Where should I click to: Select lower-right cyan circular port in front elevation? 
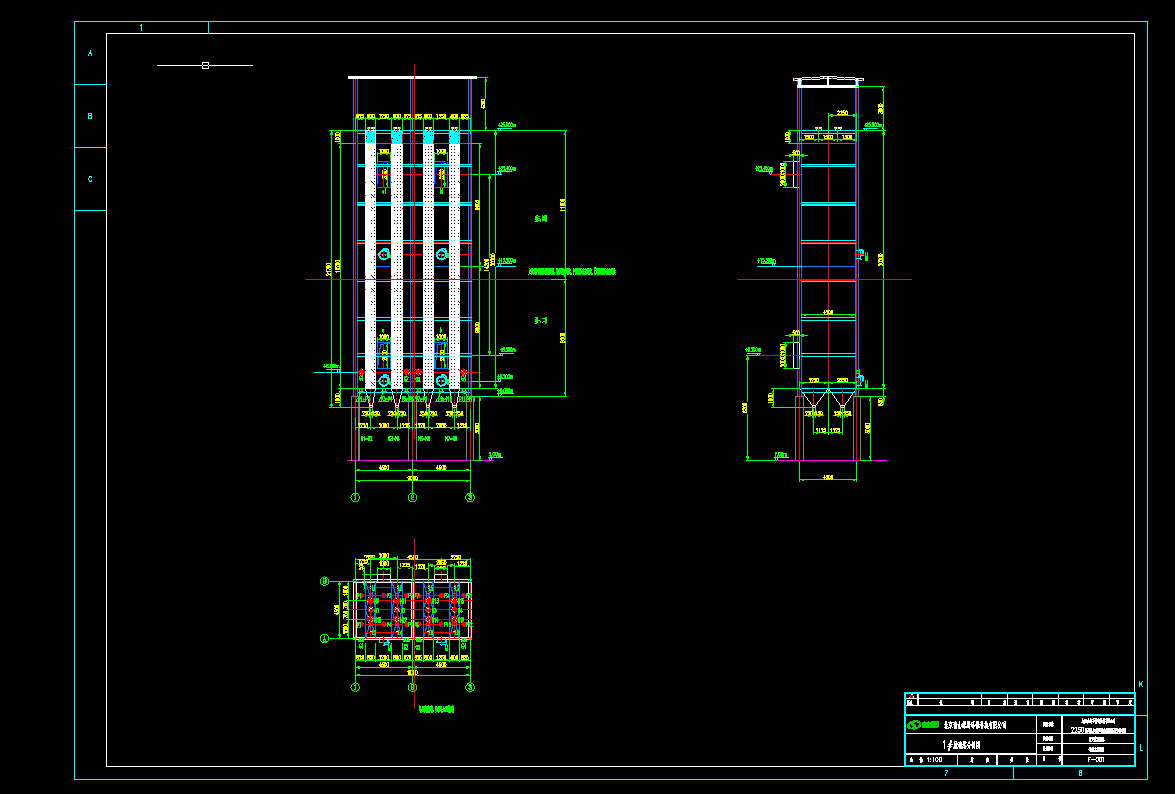click(441, 380)
